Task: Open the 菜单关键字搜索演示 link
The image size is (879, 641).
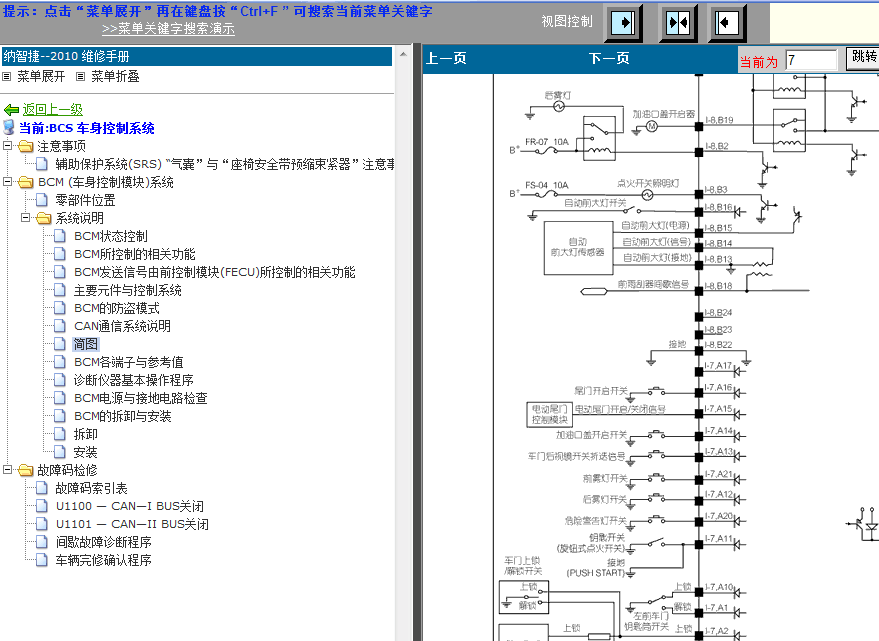Action: point(168,29)
